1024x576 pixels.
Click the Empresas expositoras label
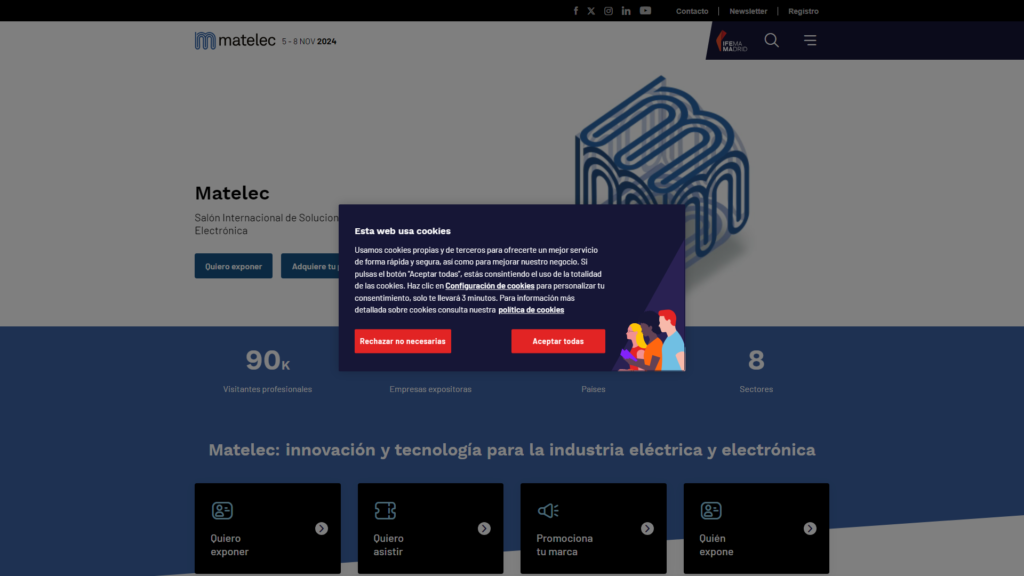click(430, 389)
